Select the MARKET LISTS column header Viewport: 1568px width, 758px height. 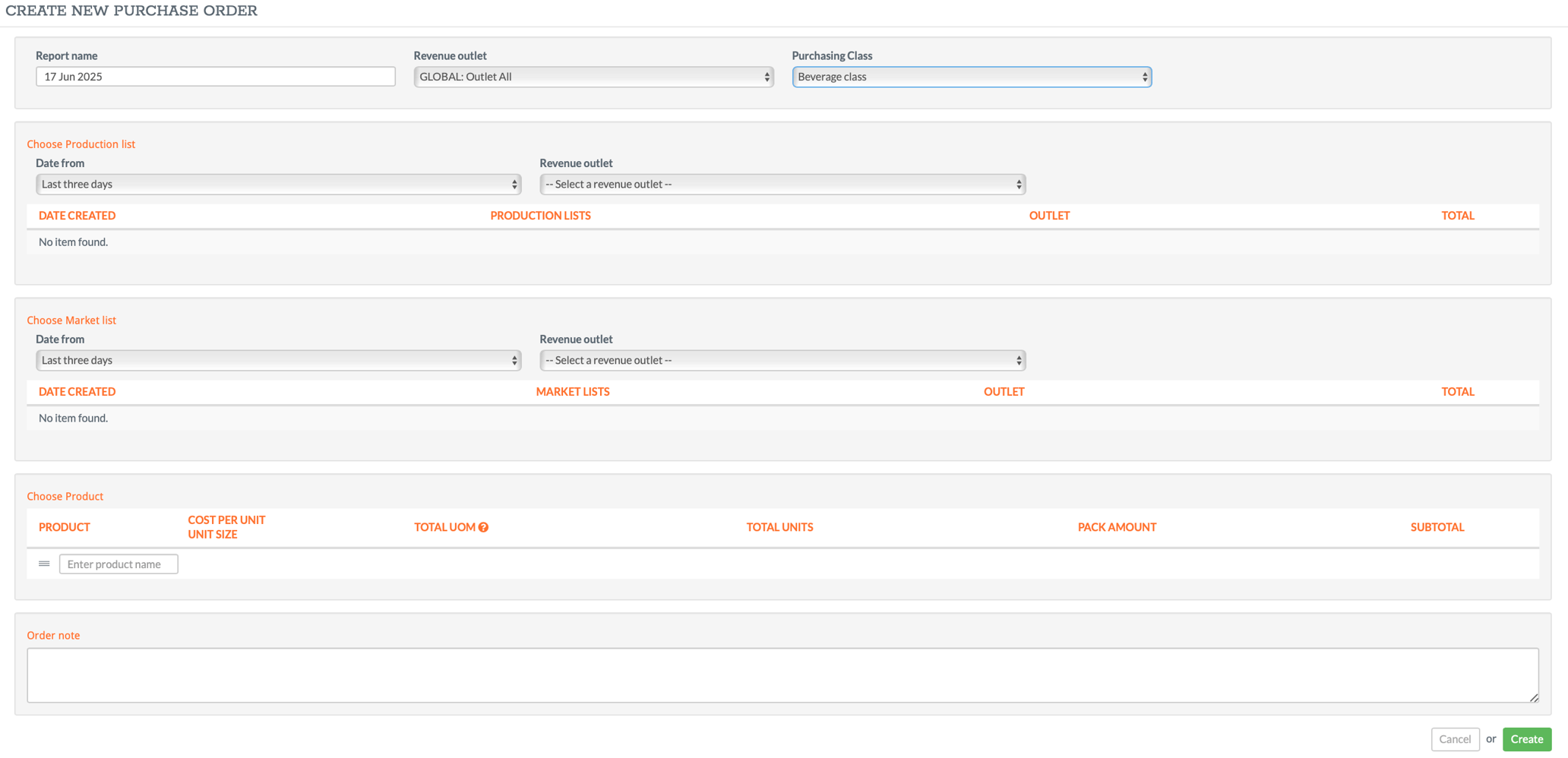(573, 391)
